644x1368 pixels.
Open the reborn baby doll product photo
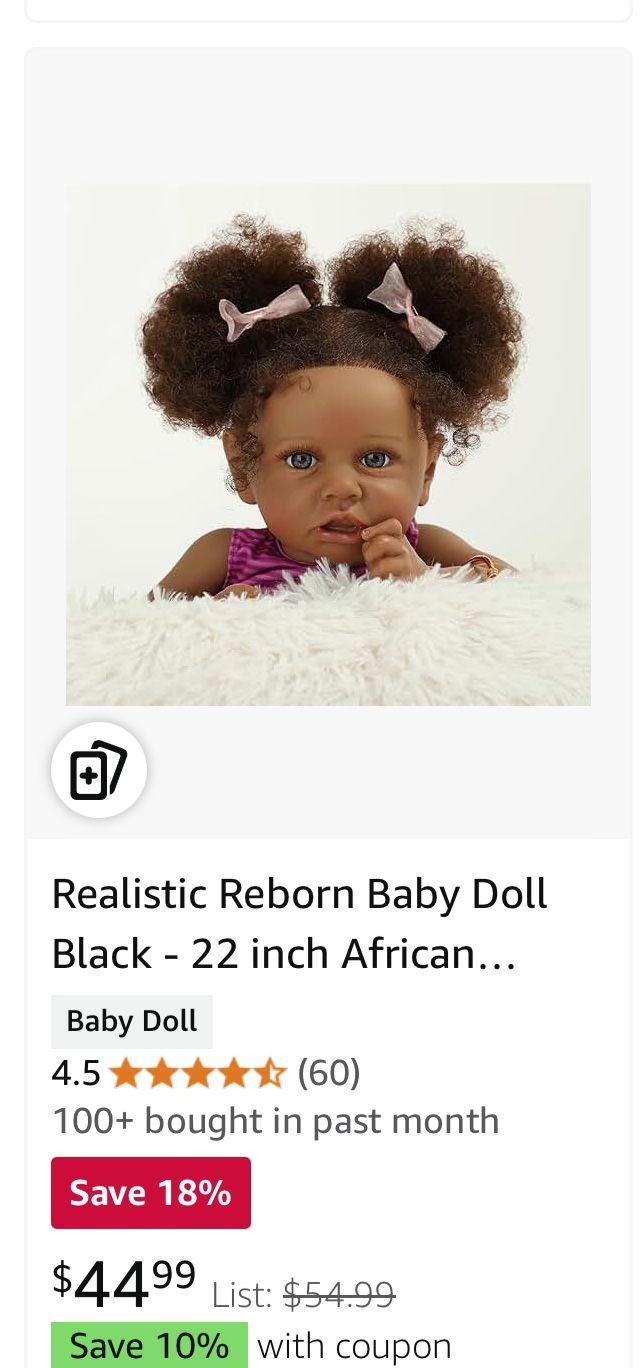tap(328, 444)
